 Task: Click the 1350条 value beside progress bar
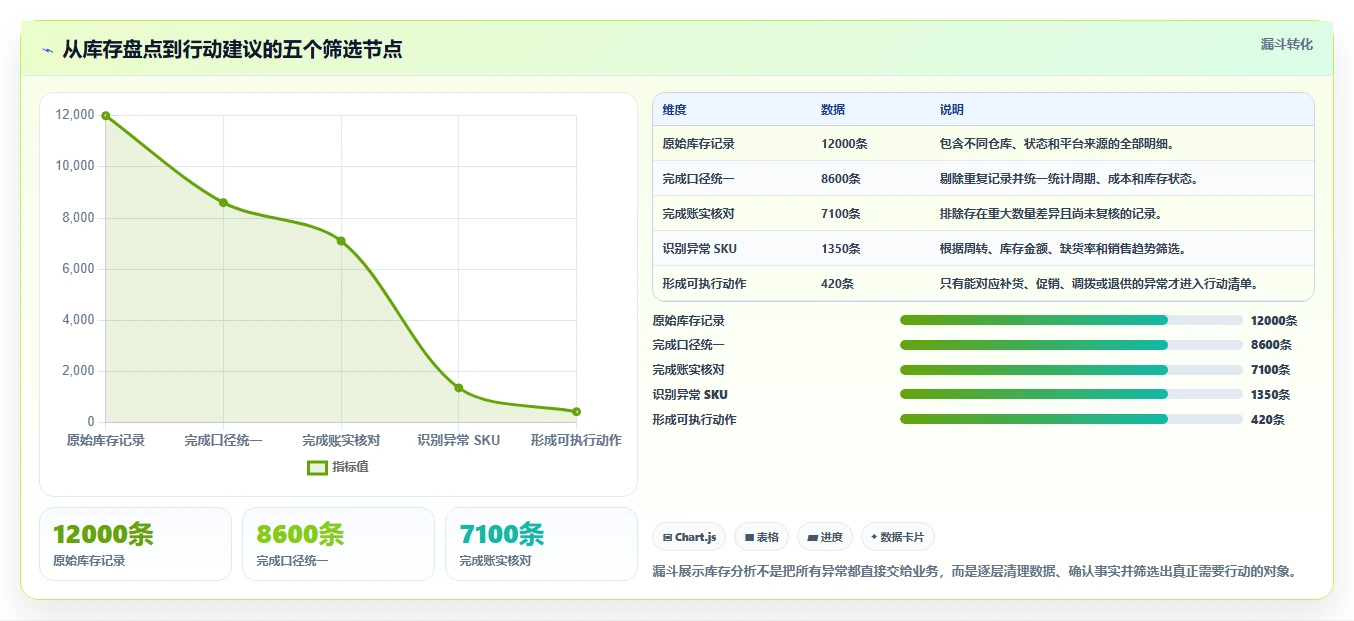[1271, 395]
